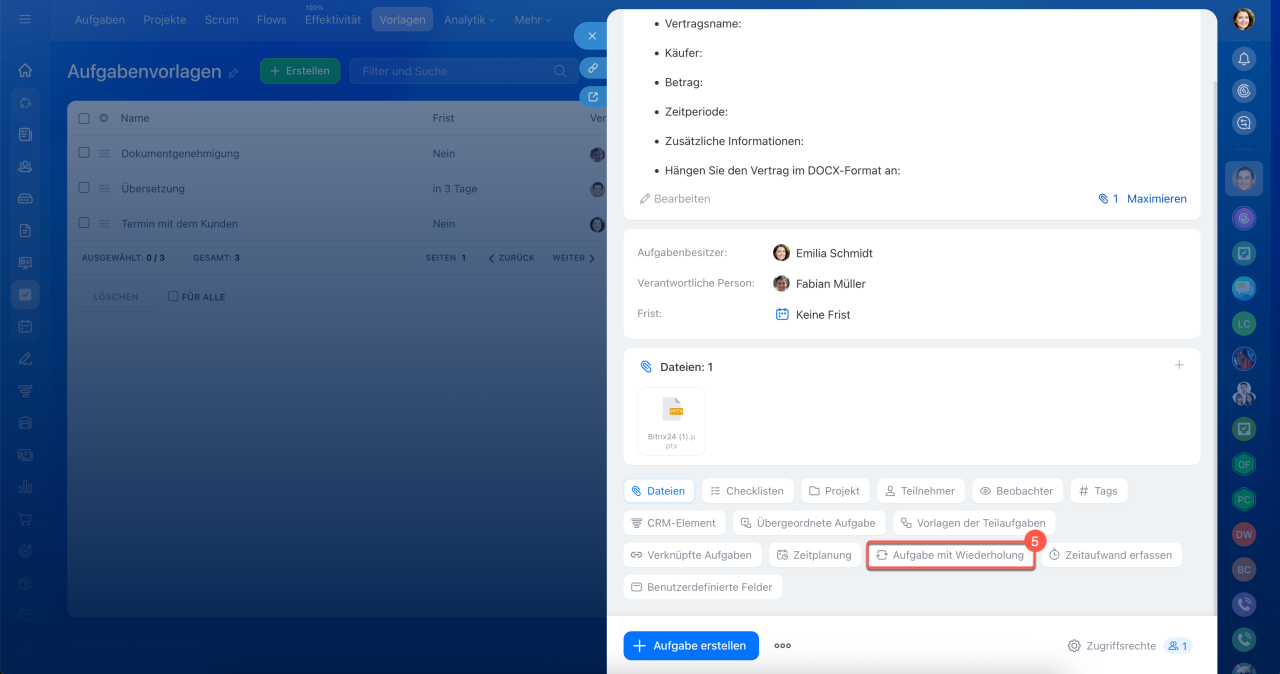Click the three dots more options button
Viewport: 1280px width, 674px height.
pos(783,646)
